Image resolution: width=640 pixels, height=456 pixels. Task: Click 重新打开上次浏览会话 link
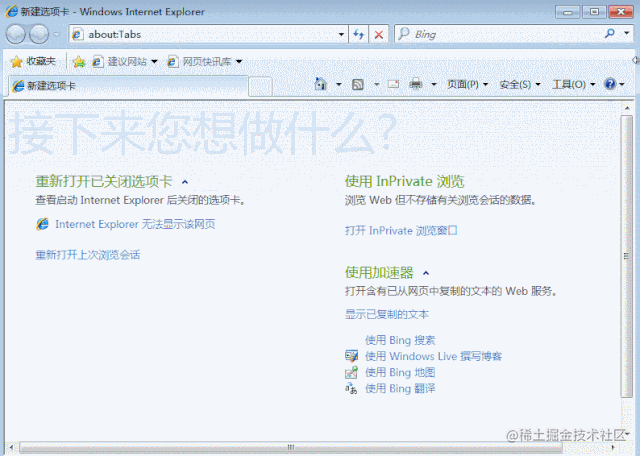coord(88,255)
